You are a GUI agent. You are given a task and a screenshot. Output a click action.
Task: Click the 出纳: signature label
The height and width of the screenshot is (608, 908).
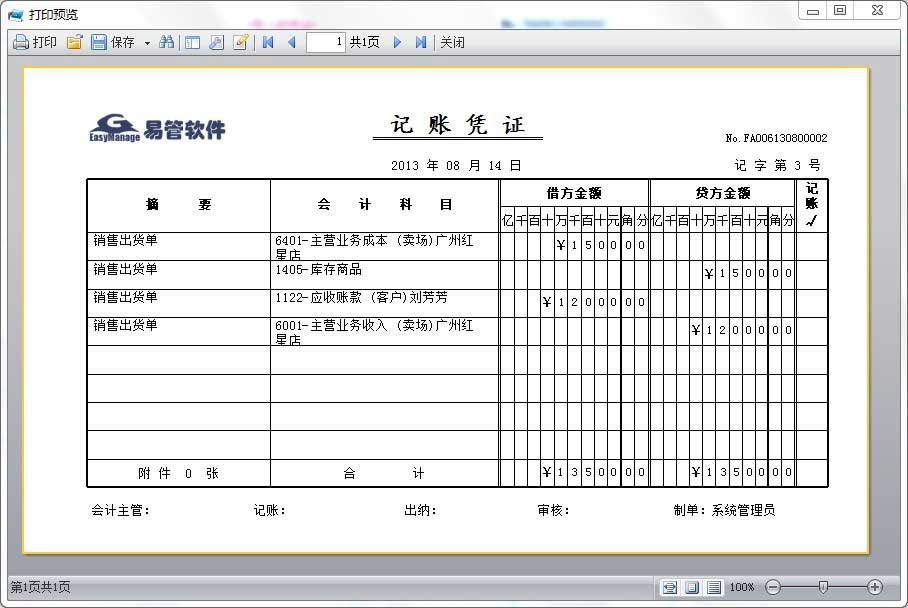point(420,510)
